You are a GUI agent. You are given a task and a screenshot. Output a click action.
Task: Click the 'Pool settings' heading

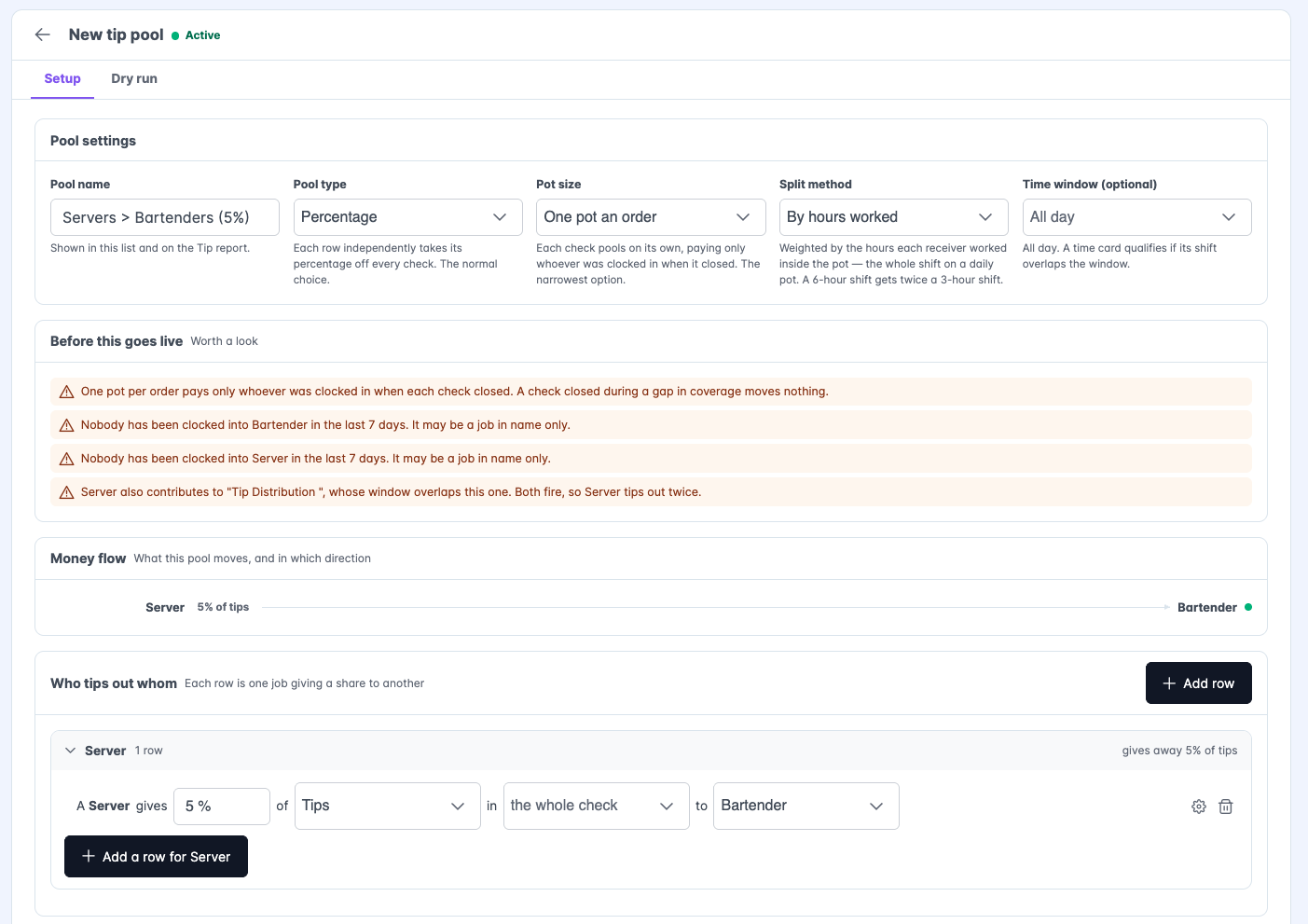click(93, 141)
